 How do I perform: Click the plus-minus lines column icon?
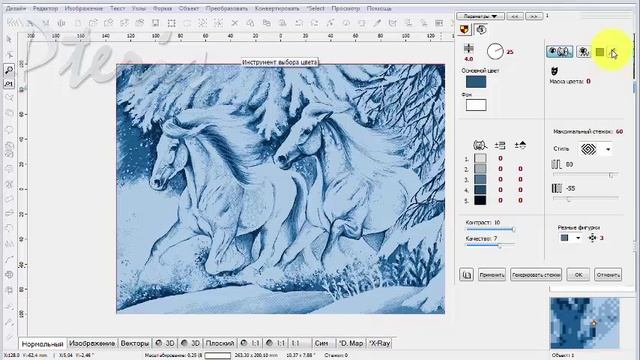500,145
